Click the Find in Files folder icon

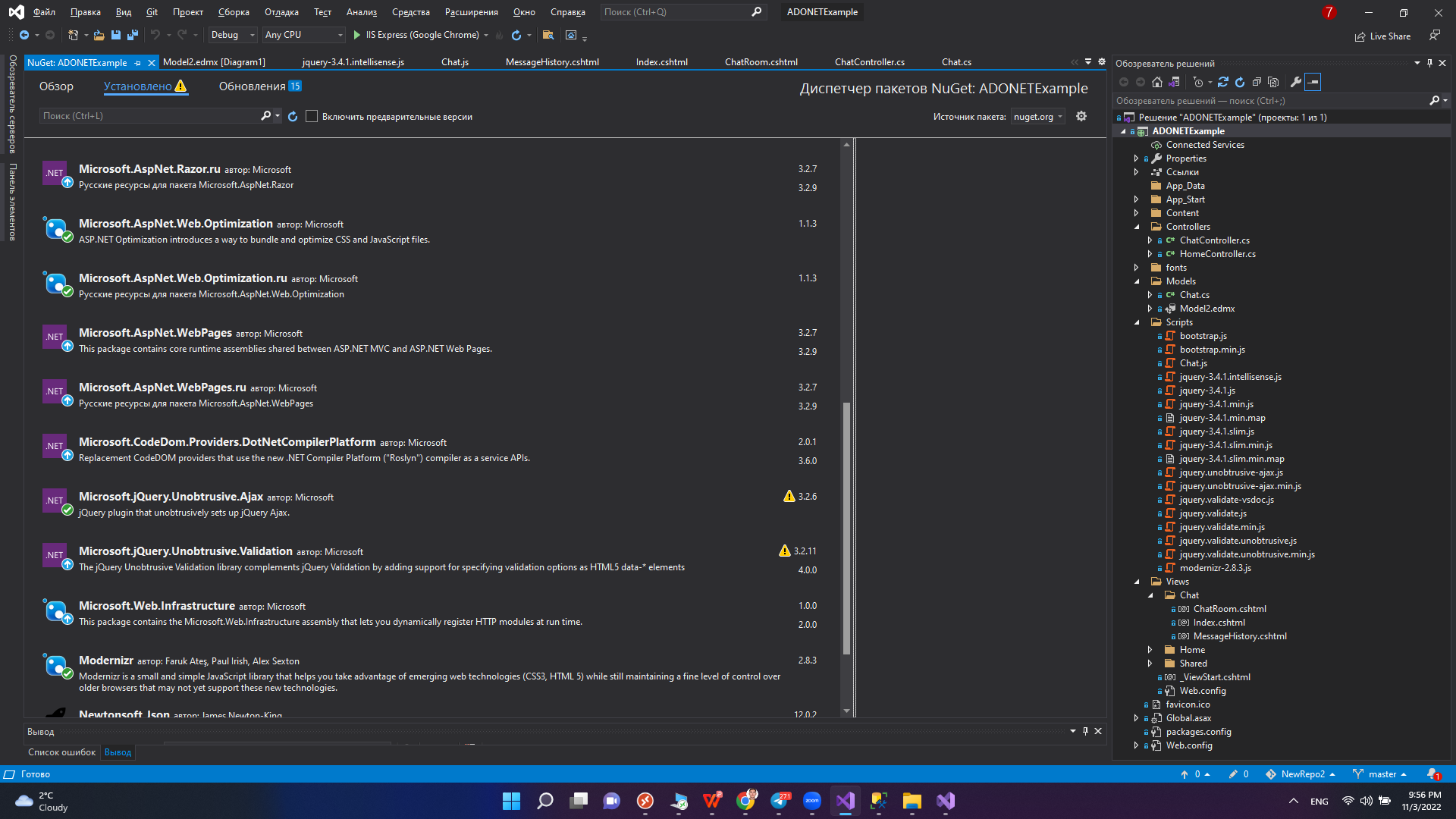pos(548,35)
